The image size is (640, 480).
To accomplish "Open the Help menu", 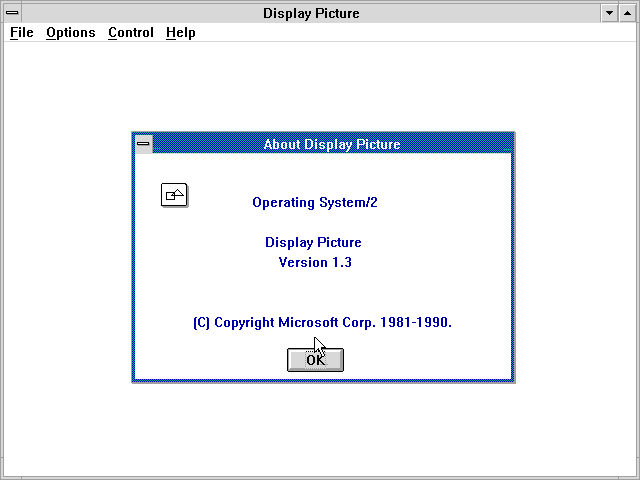I will [181, 33].
